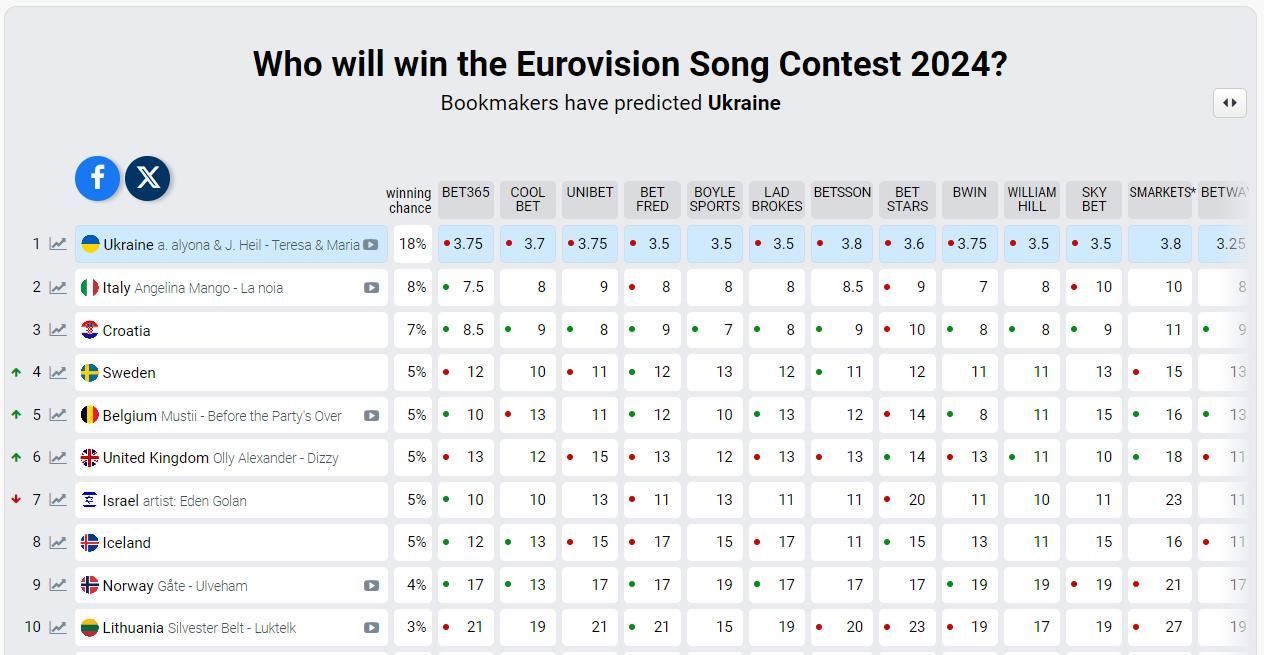
Task: Select the SMARTKETS column header
Action: tap(1161, 193)
